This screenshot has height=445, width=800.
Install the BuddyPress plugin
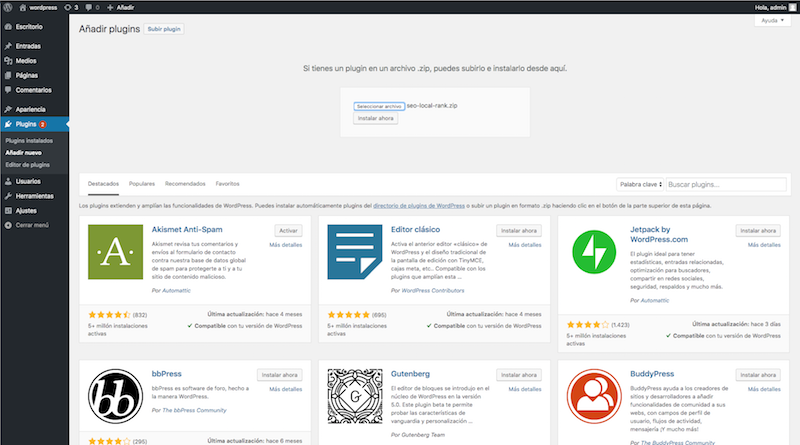[758, 375]
